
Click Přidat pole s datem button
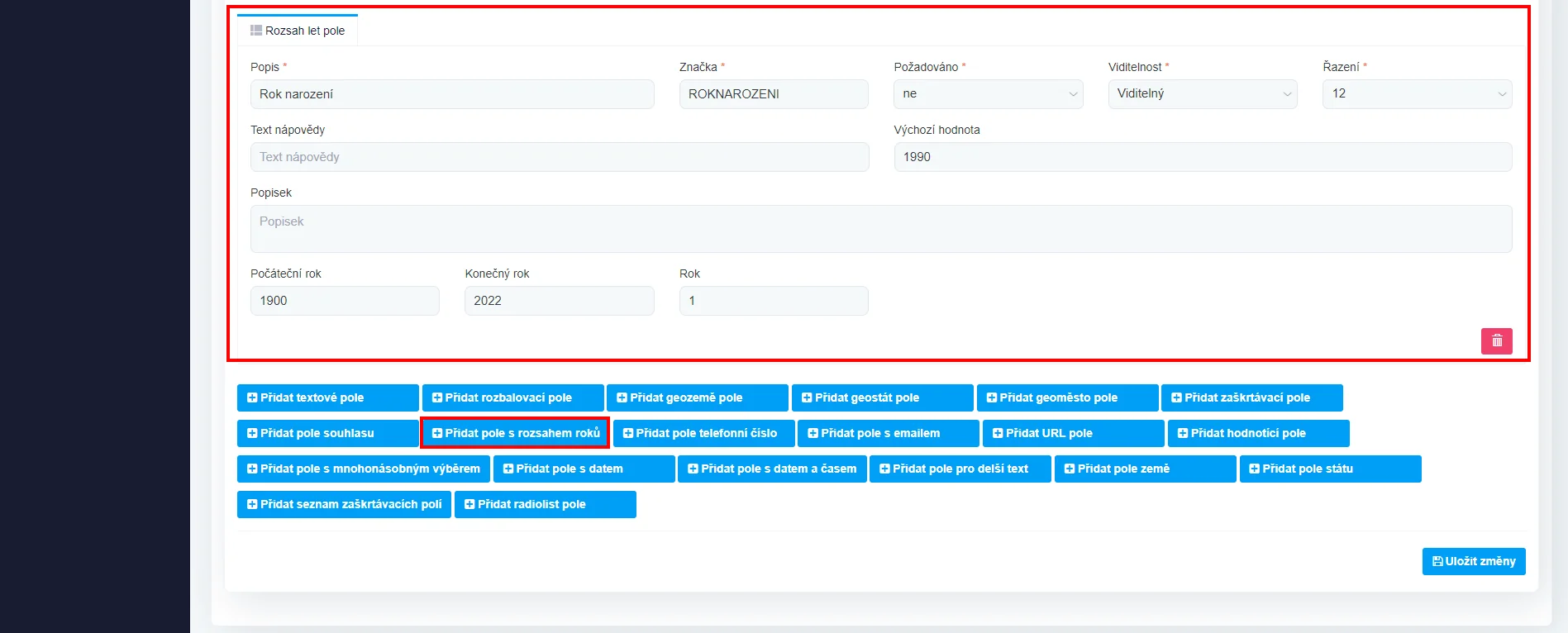(584, 469)
